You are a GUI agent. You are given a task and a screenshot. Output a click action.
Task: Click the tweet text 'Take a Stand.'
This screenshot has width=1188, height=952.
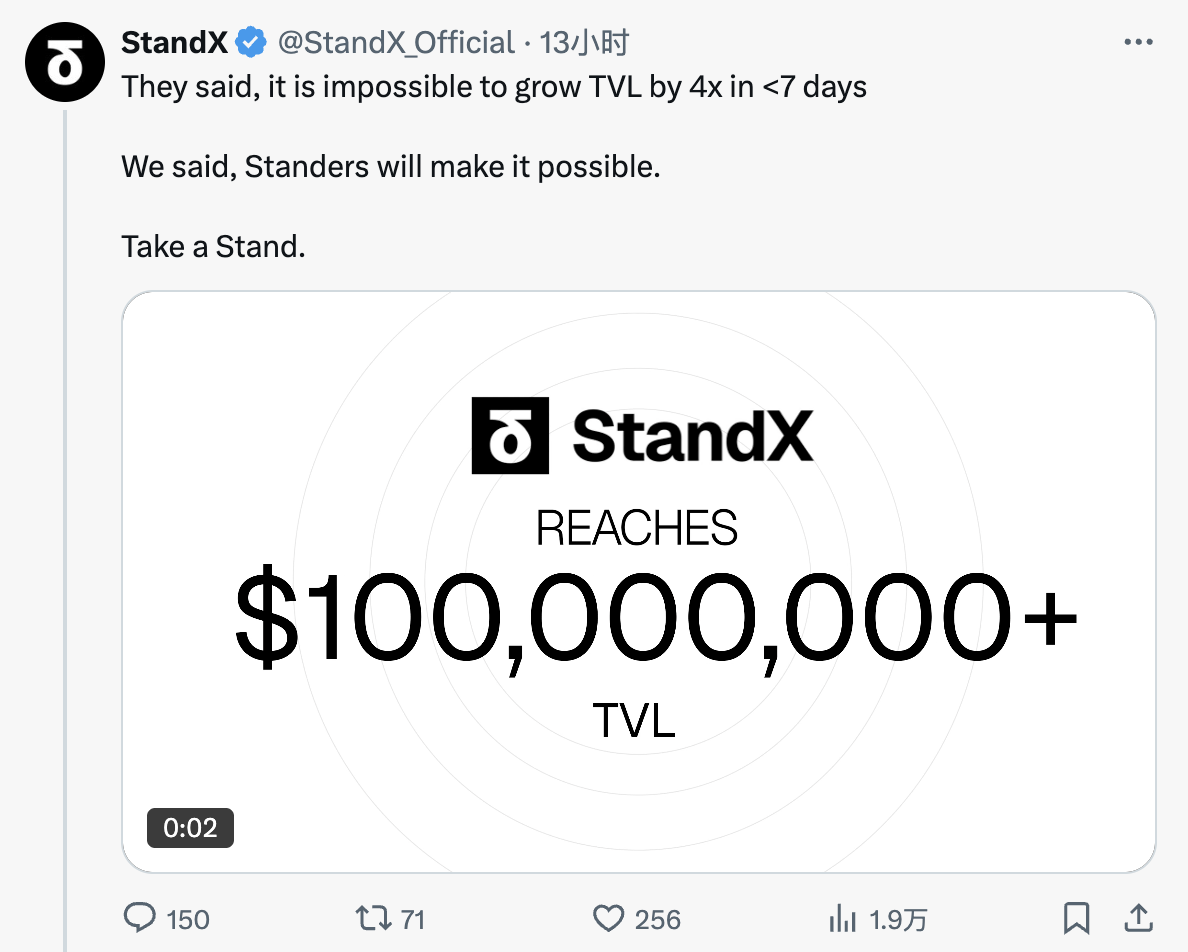tap(214, 247)
